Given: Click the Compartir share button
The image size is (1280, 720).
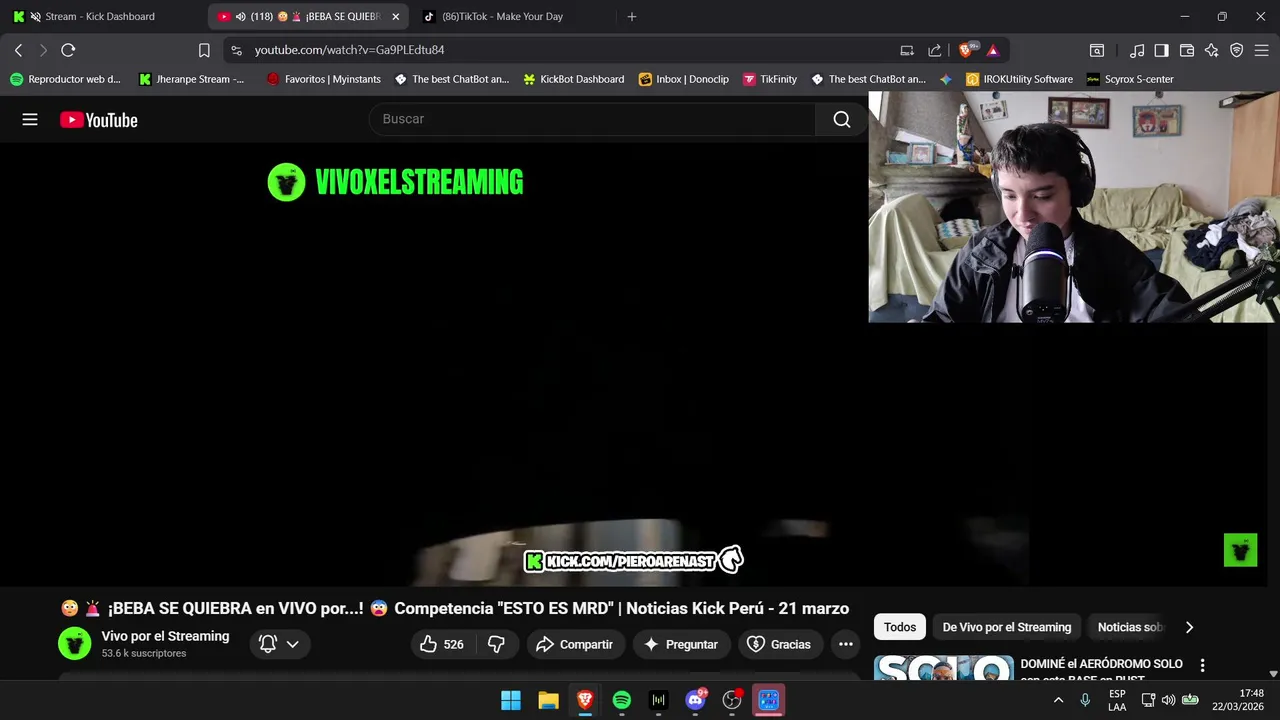Looking at the screenshot, I should click(x=575, y=644).
